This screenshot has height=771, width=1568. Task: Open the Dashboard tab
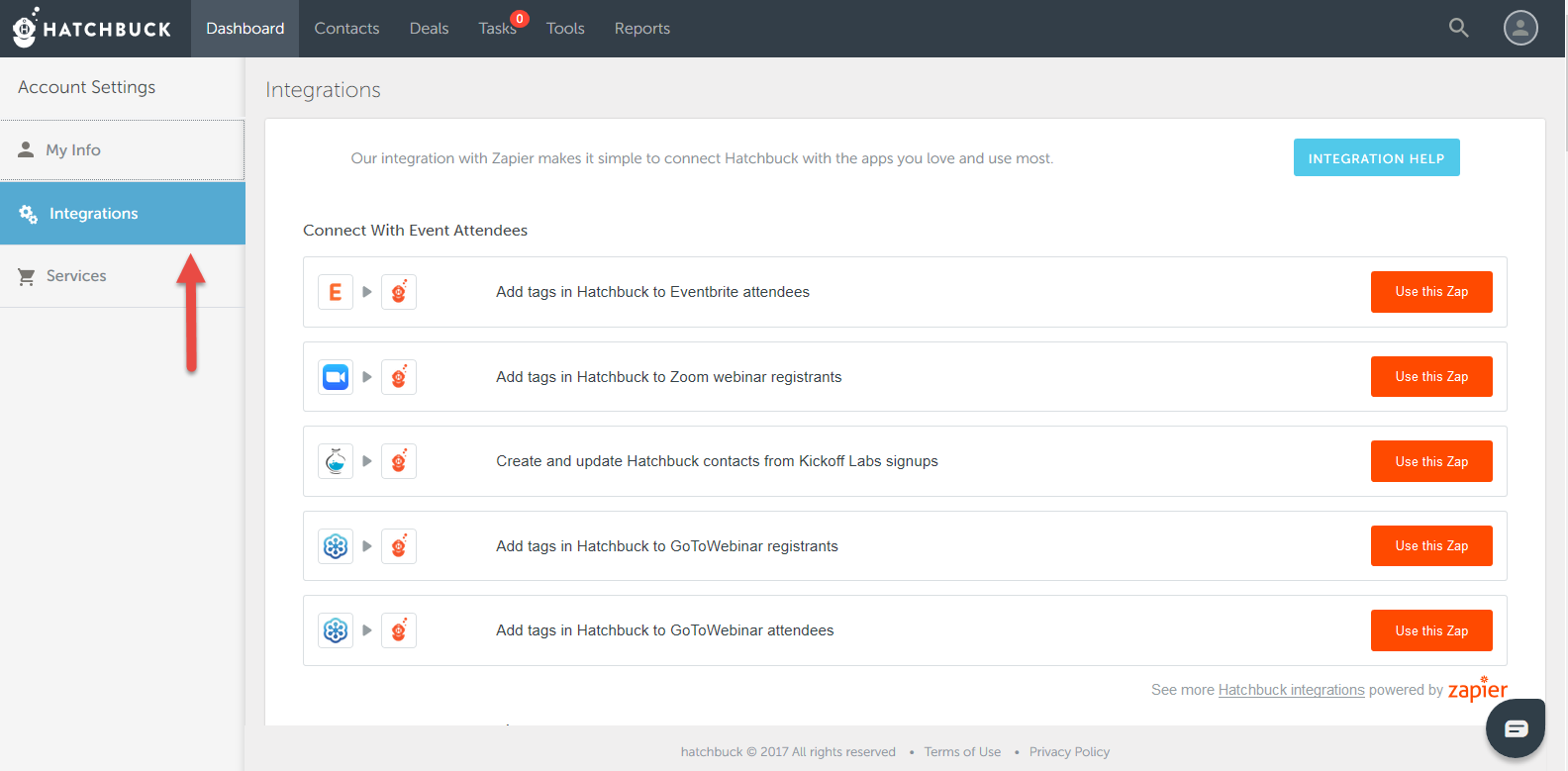click(x=245, y=29)
